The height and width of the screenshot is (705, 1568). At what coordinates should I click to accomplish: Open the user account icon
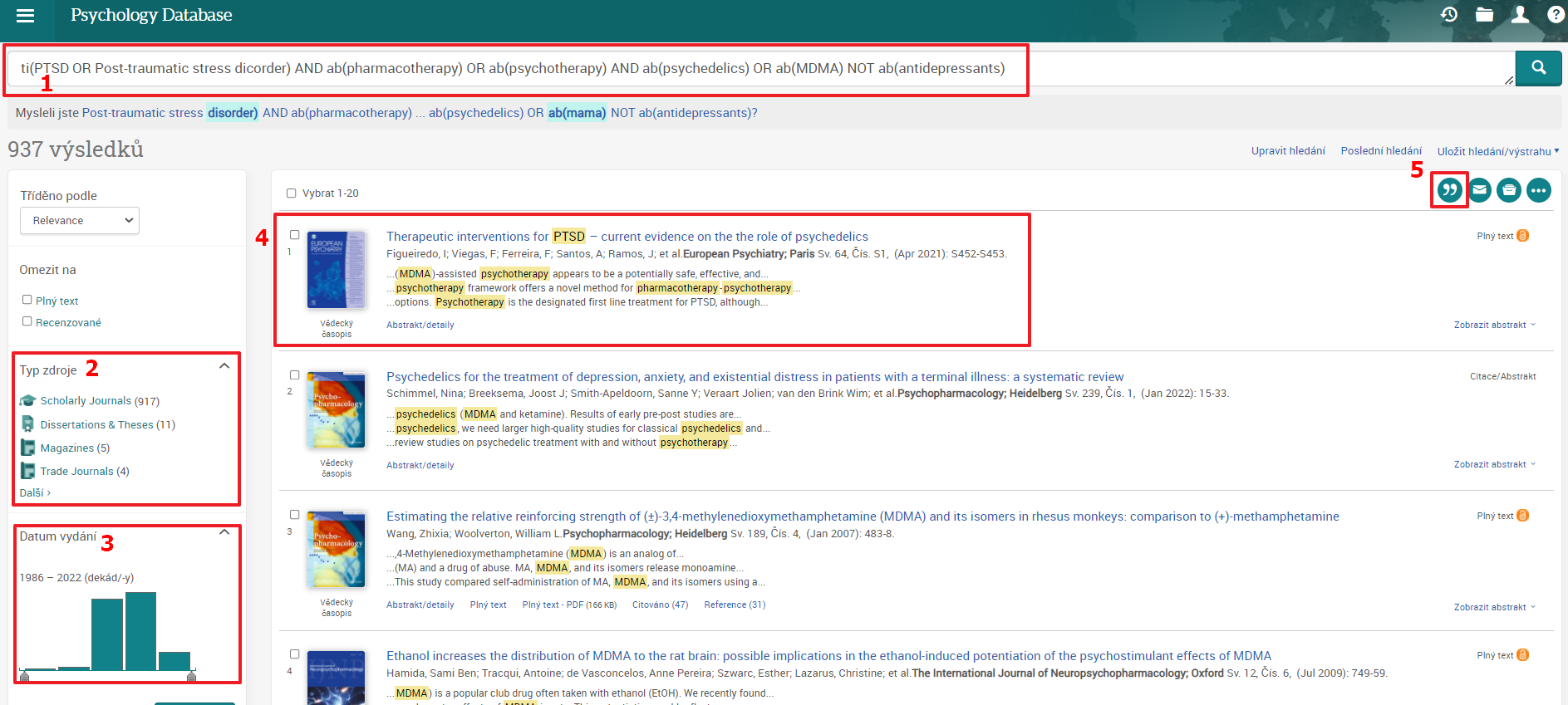[1520, 14]
